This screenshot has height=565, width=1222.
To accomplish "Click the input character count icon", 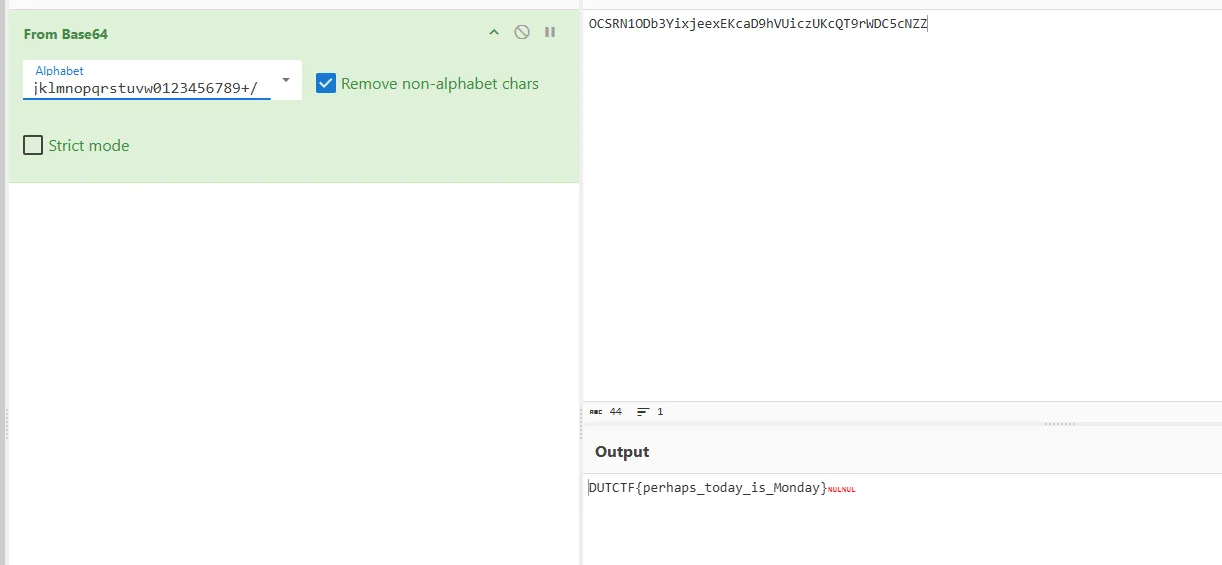I will click(x=596, y=412).
